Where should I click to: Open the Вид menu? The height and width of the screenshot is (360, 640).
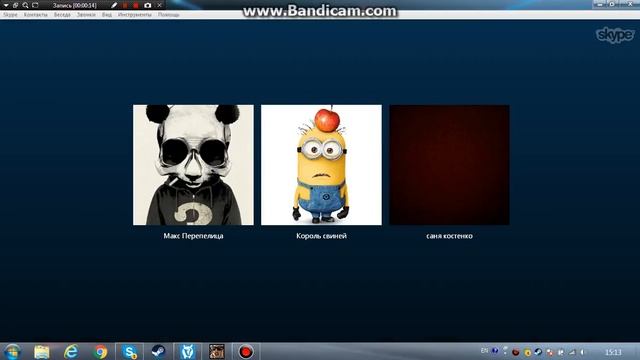click(x=107, y=15)
